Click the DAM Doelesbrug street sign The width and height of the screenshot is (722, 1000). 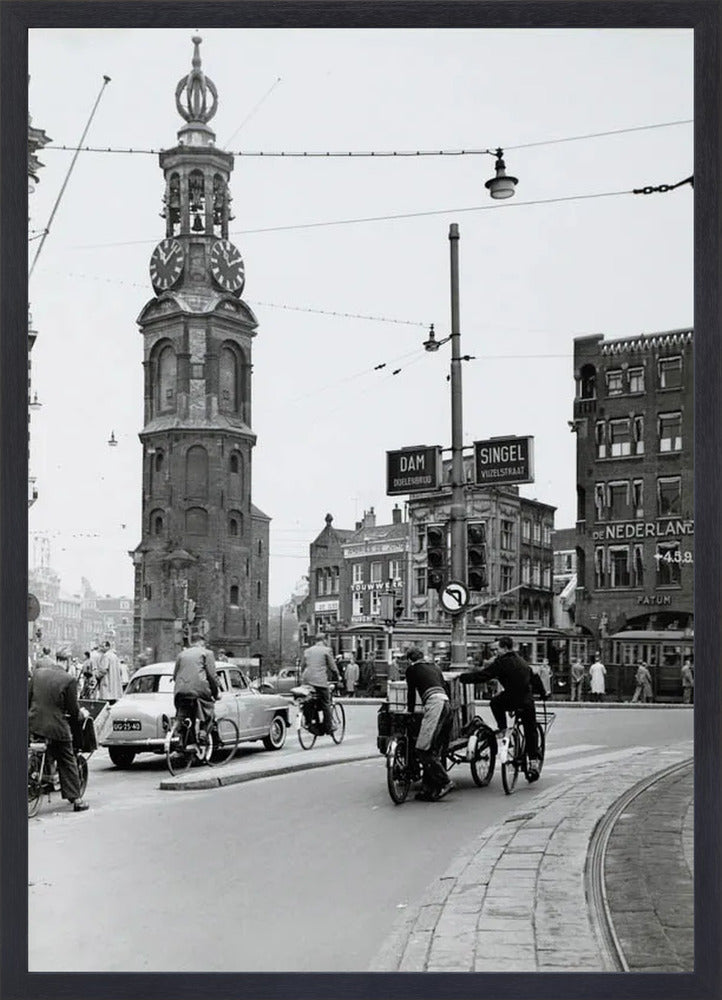[413, 470]
